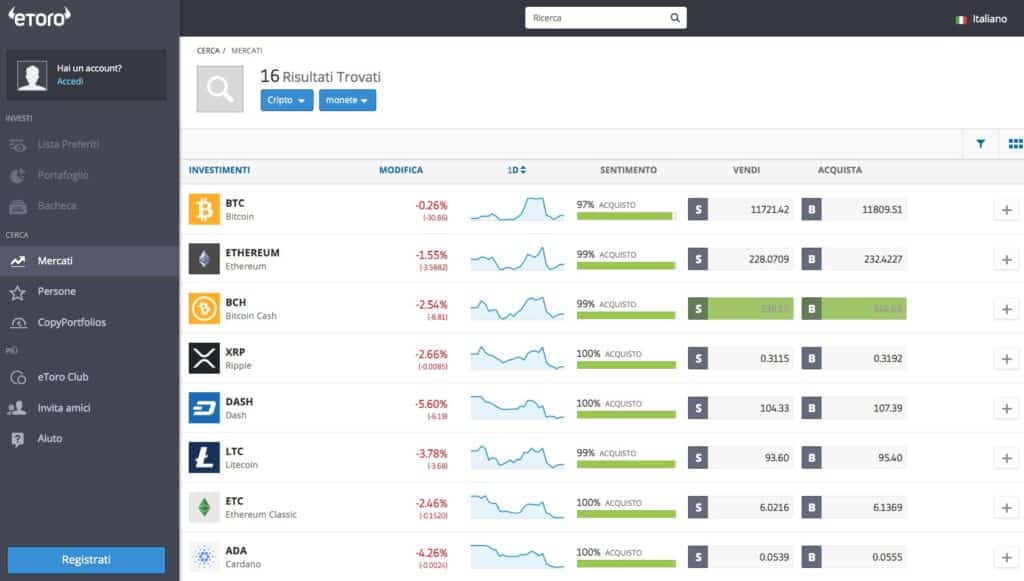Click the highlighted BCH buy button
Image resolution: width=1024 pixels, height=581 pixels.
click(854, 309)
